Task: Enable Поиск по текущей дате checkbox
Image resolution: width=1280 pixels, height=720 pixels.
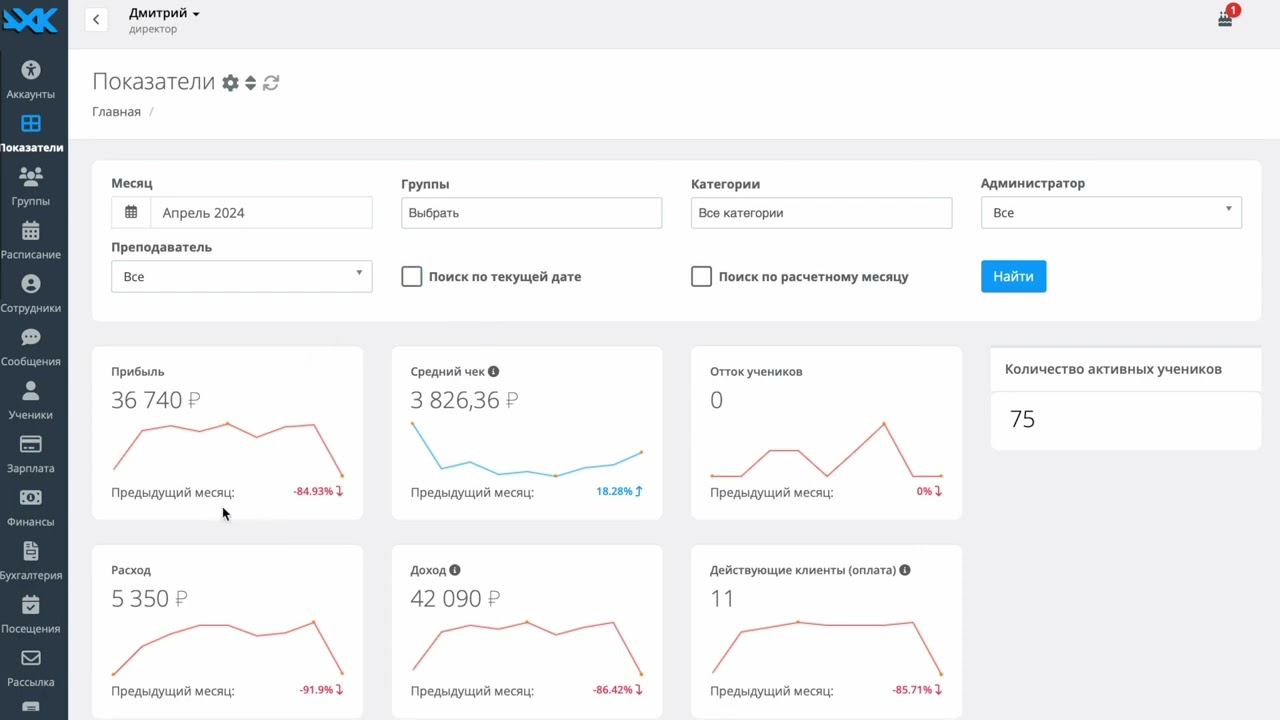Action: point(412,277)
